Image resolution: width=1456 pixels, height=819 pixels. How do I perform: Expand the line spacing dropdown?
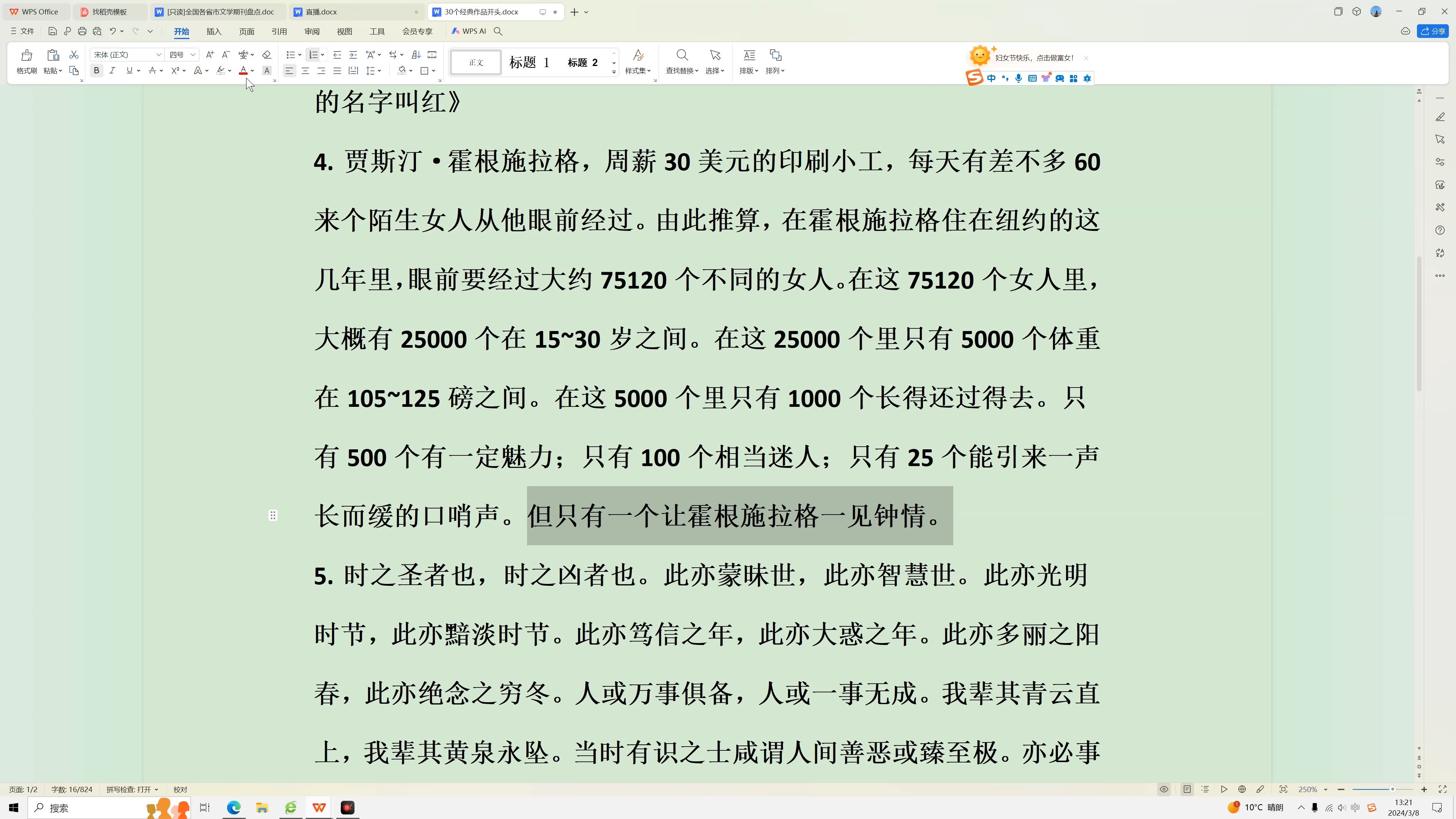pos(379,71)
